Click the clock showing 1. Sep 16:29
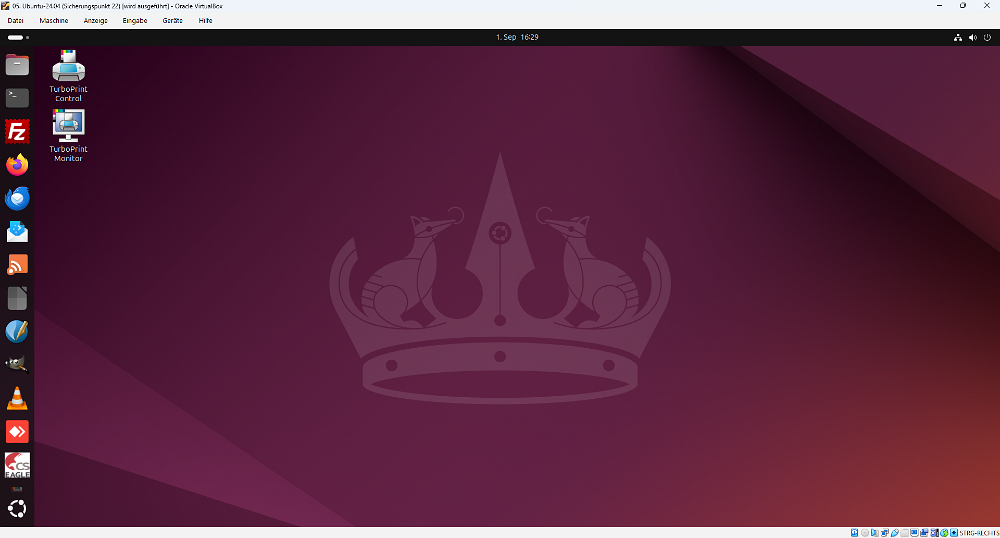The image size is (1000, 538). [517, 37]
